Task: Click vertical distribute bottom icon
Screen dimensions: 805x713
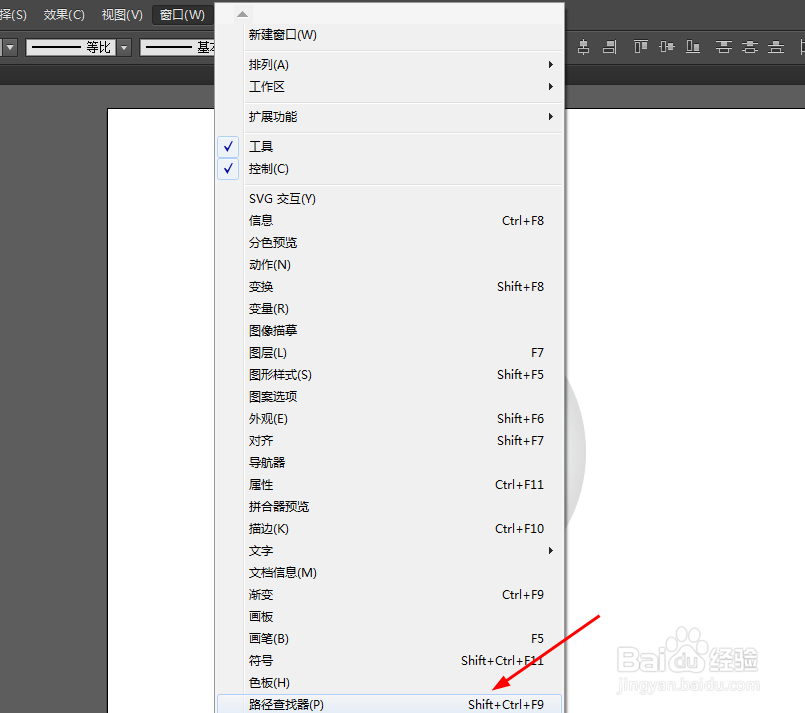Action: pos(776,47)
